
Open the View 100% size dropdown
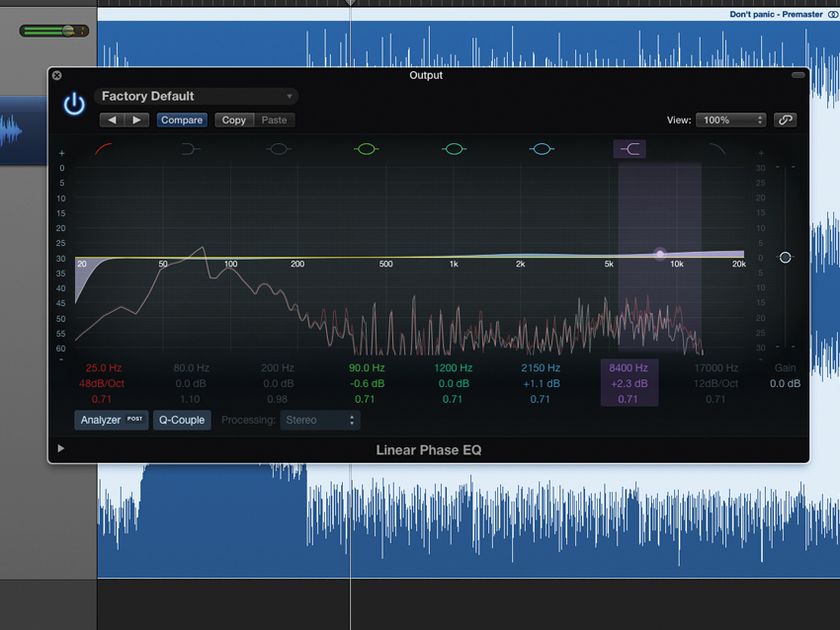[x=730, y=120]
